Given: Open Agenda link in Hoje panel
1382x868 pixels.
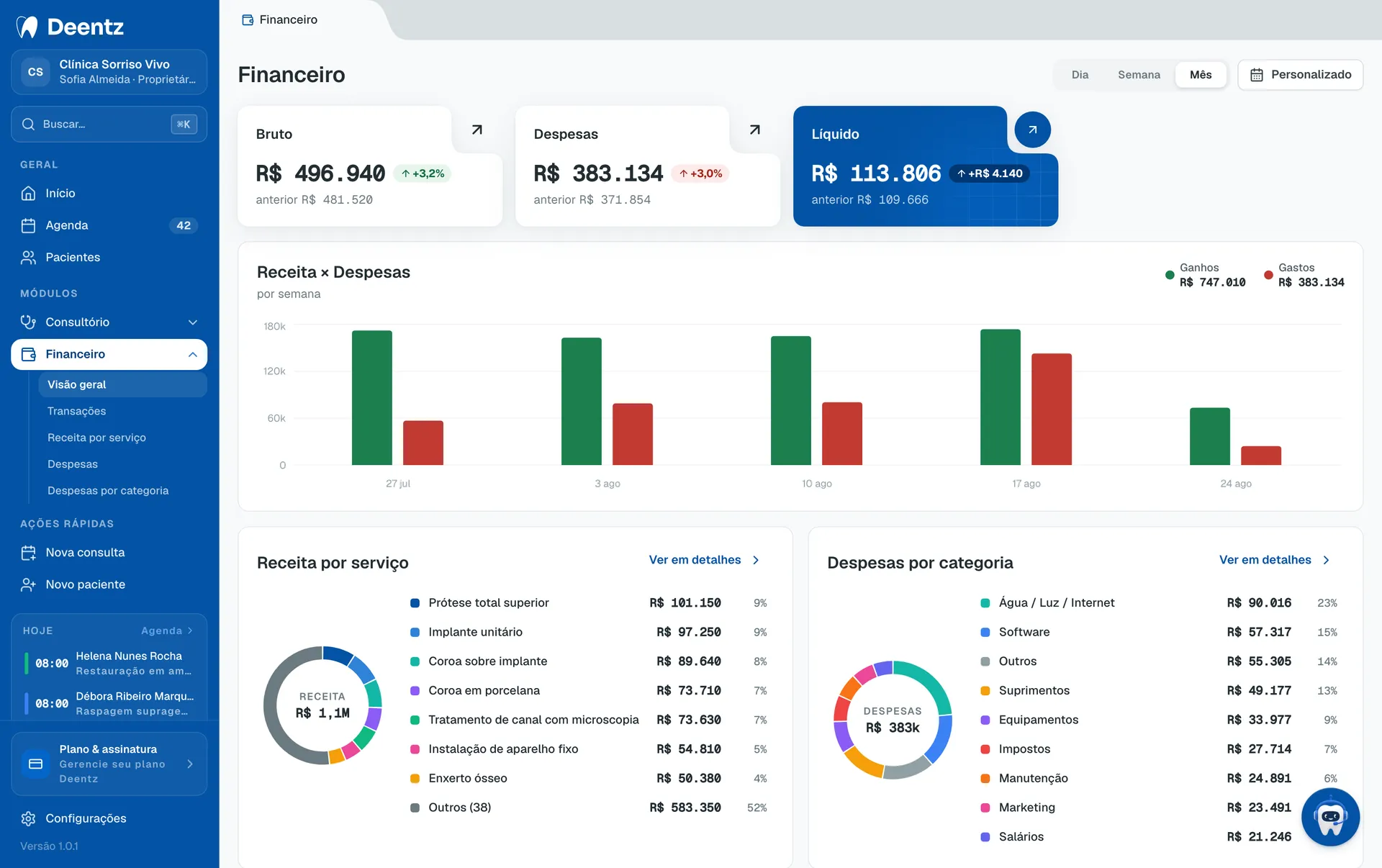Looking at the screenshot, I should 167,630.
